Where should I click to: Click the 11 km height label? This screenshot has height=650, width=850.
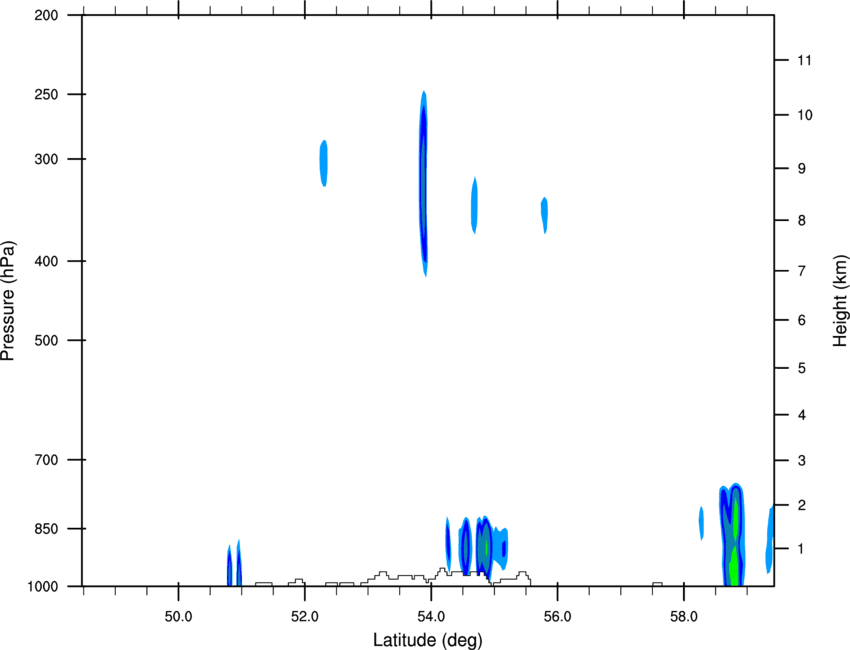(804, 60)
